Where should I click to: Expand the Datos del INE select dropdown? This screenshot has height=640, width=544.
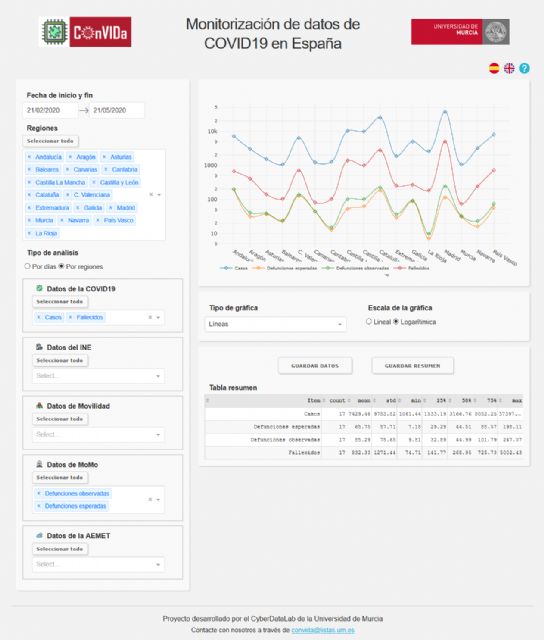[98, 376]
